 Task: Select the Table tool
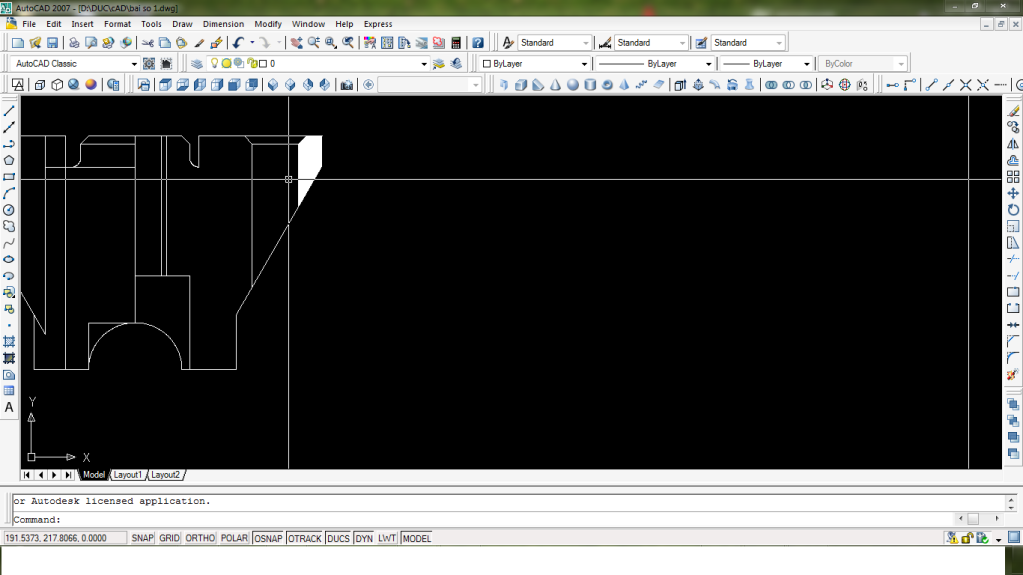(9, 391)
